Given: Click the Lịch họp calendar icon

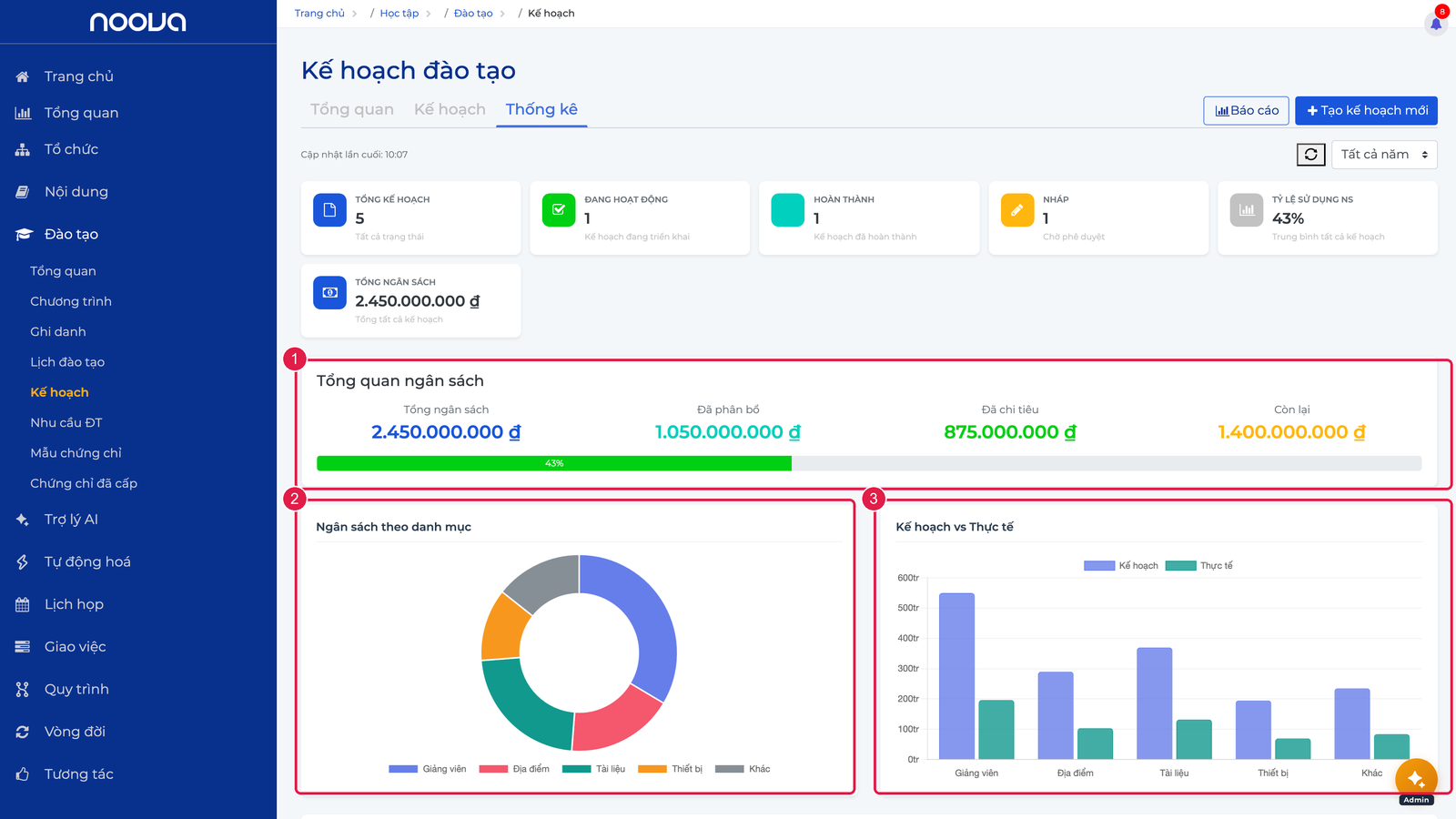Looking at the screenshot, I should 23,604.
